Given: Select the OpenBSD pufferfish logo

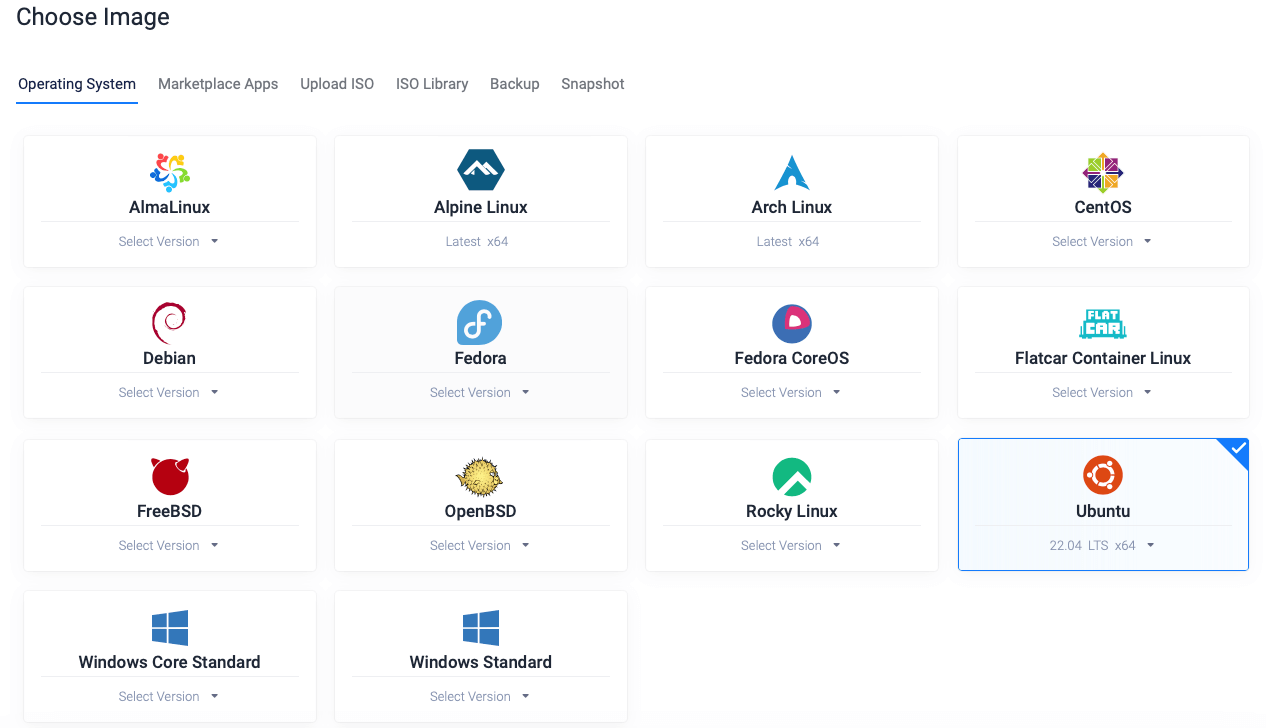Looking at the screenshot, I should (480, 477).
